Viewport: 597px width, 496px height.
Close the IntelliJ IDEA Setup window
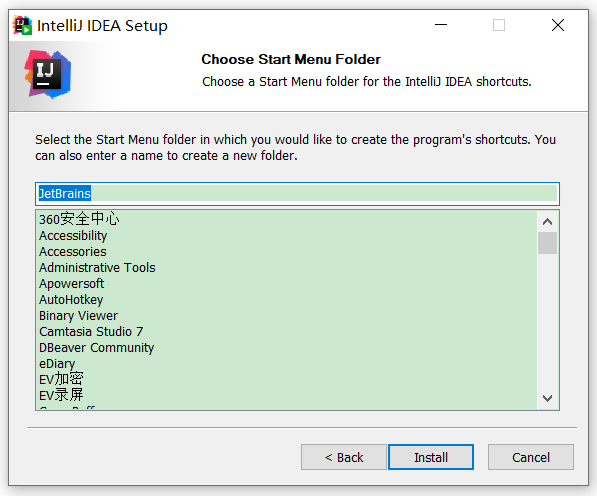click(x=558, y=26)
